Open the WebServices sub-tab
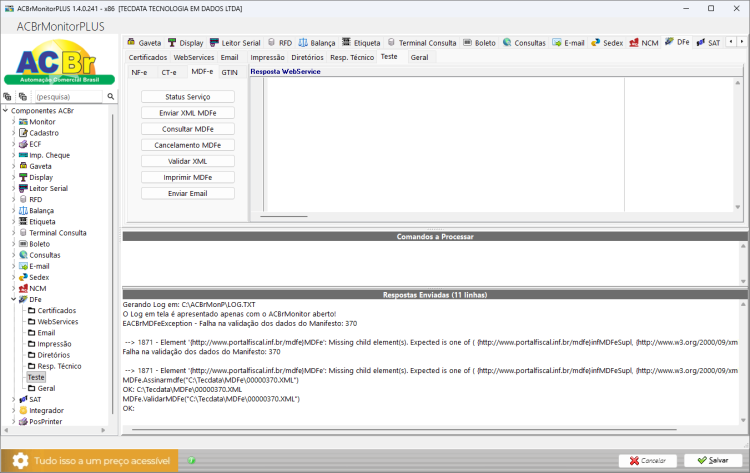750x473 pixels. click(194, 57)
